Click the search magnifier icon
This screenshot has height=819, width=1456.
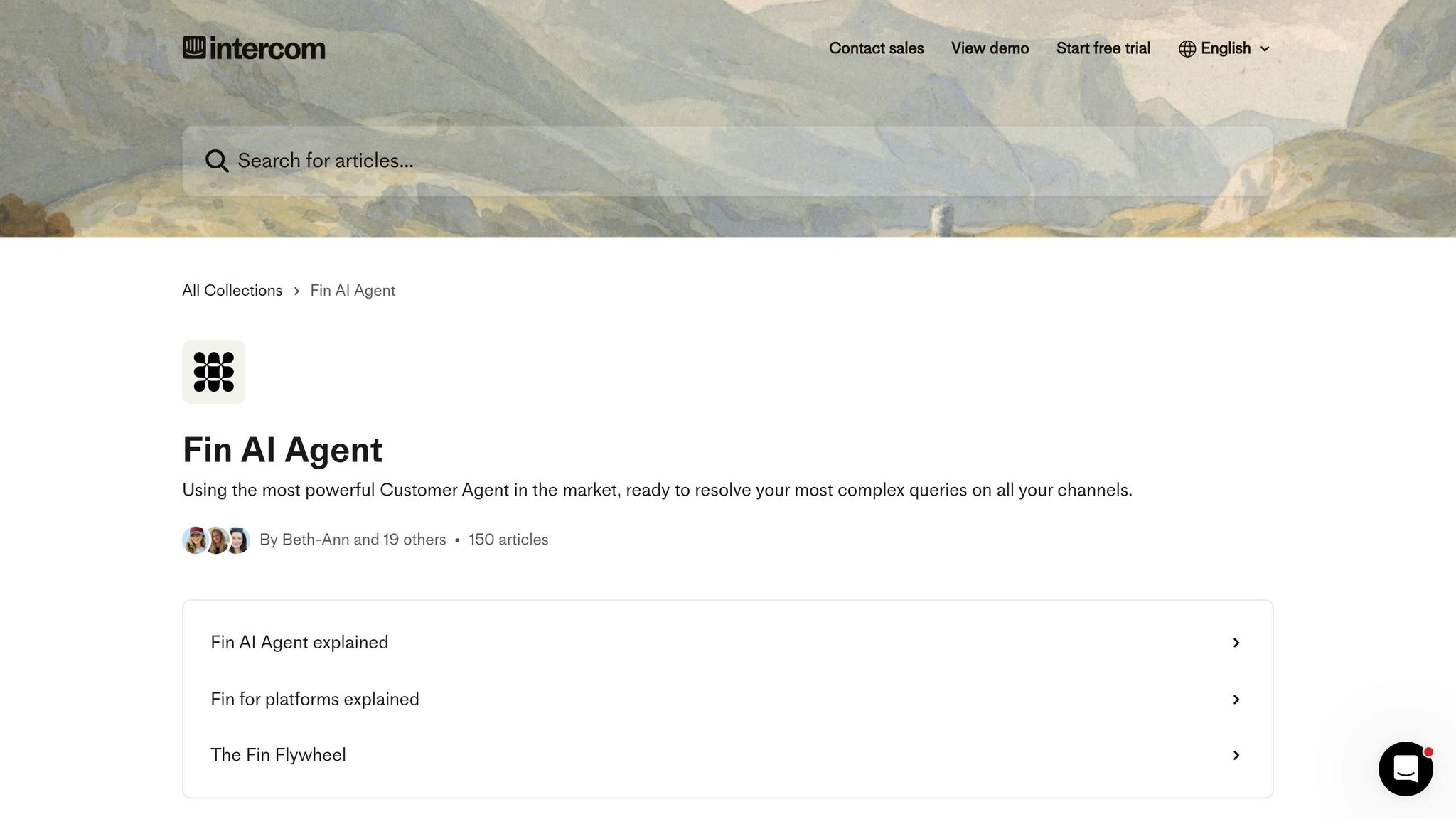pyautogui.click(x=217, y=161)
